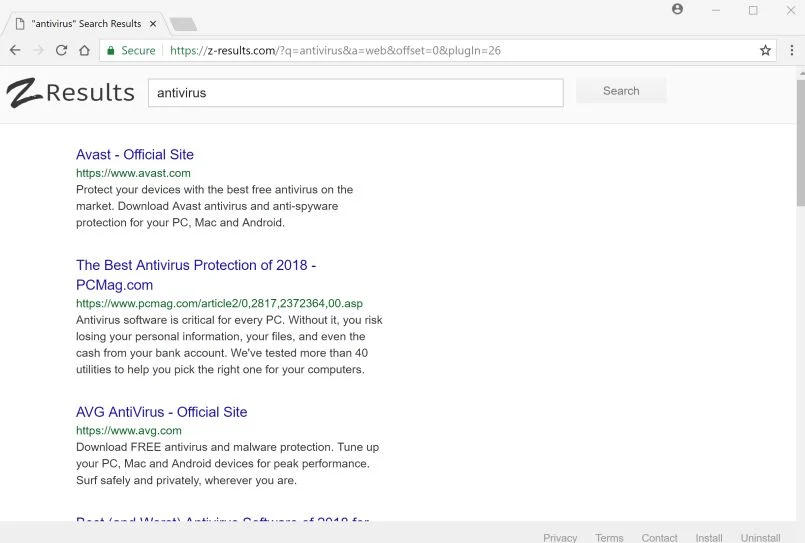Go back using the browser back arrow

click(15, 50)
